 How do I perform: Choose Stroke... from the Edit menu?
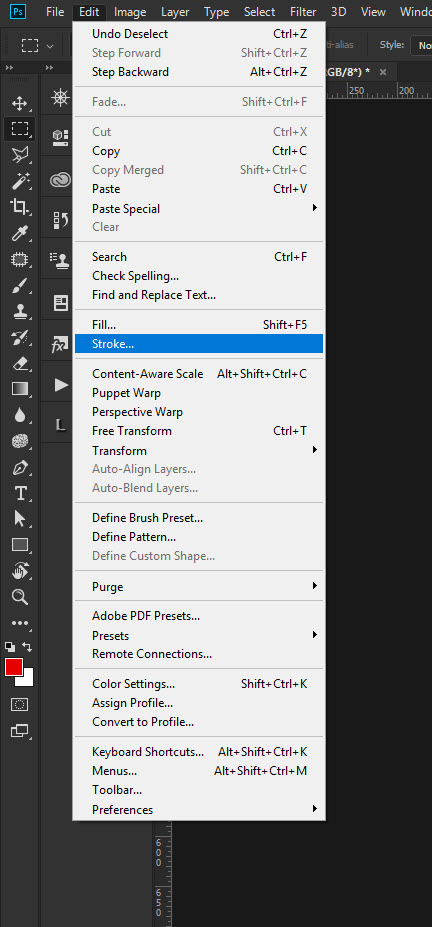pyautogui.click(x=199, y=343)
